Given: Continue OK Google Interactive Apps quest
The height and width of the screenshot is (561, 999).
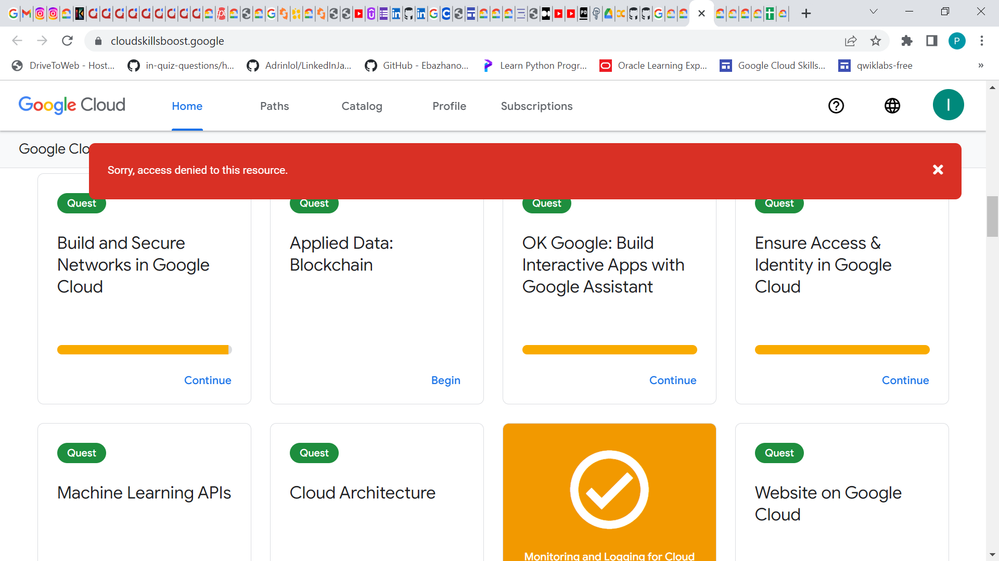Looking at the screenshot, I should [673, 380].
